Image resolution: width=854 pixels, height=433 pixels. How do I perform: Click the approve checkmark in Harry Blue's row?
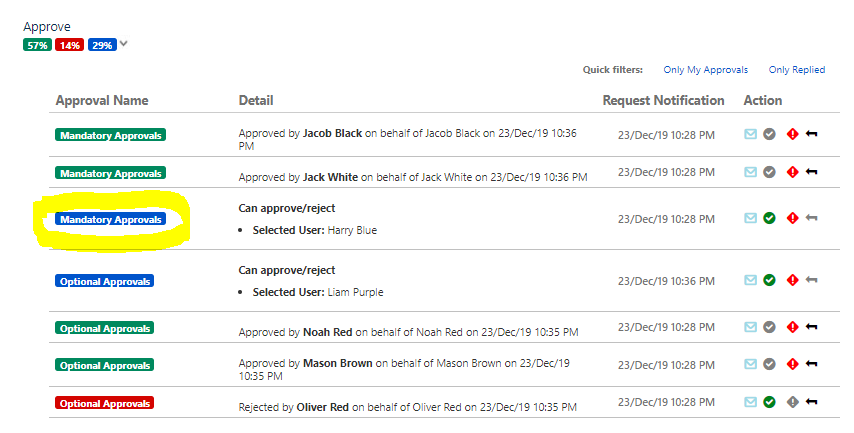point(769,218)
